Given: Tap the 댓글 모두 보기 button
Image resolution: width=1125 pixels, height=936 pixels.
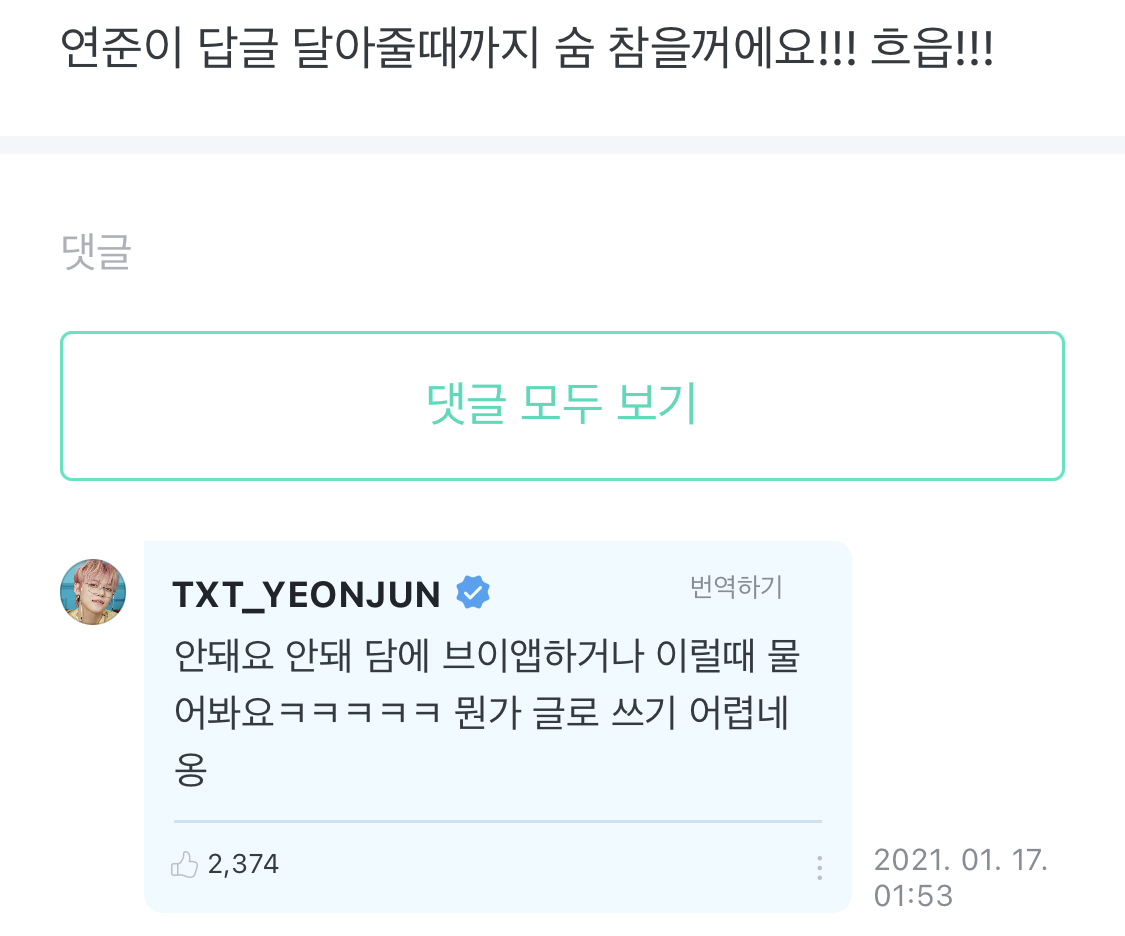Looking at the screenshot, I should tap(562, 406).
